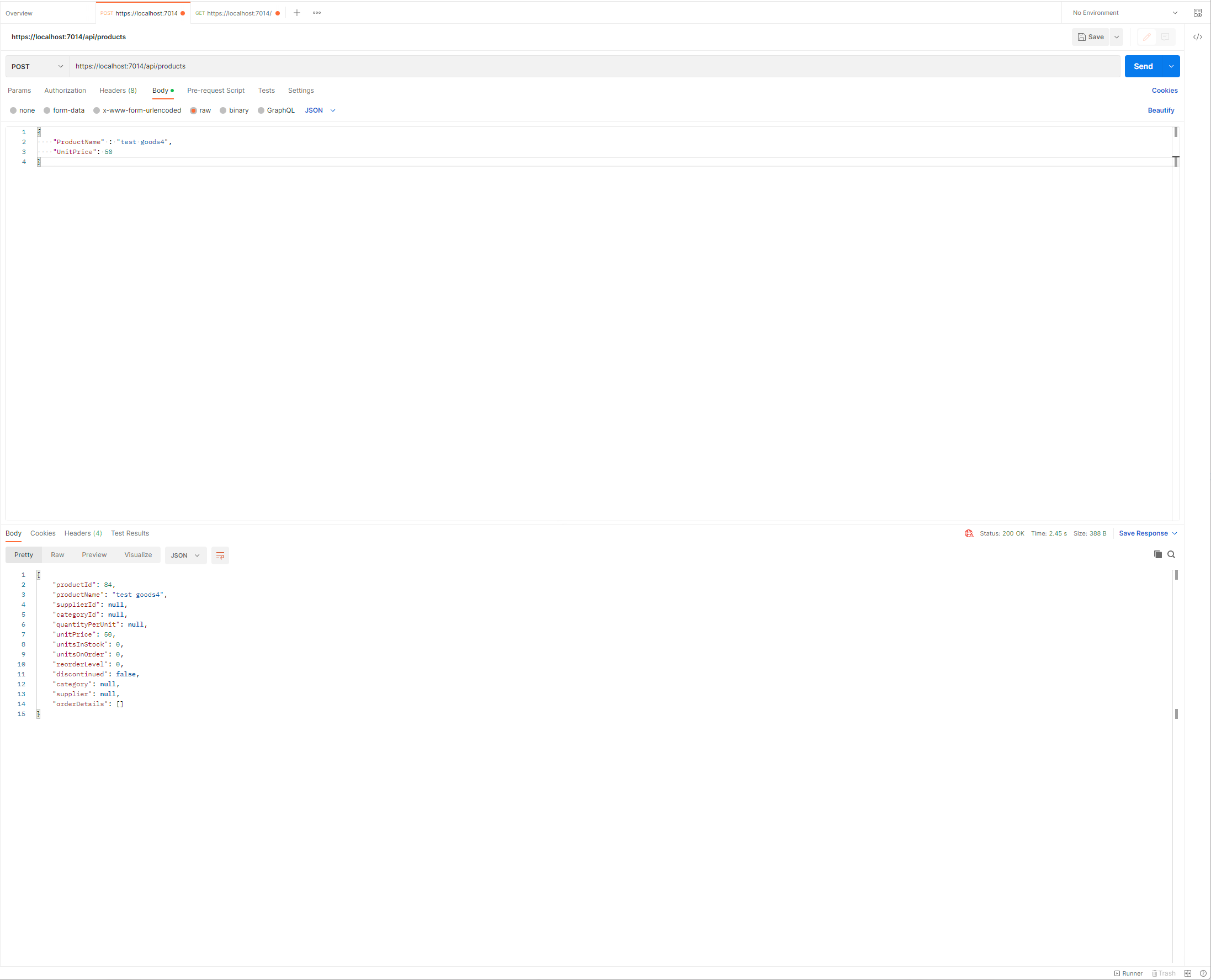Click the environment quick look icon

(x=1197, y=13)
